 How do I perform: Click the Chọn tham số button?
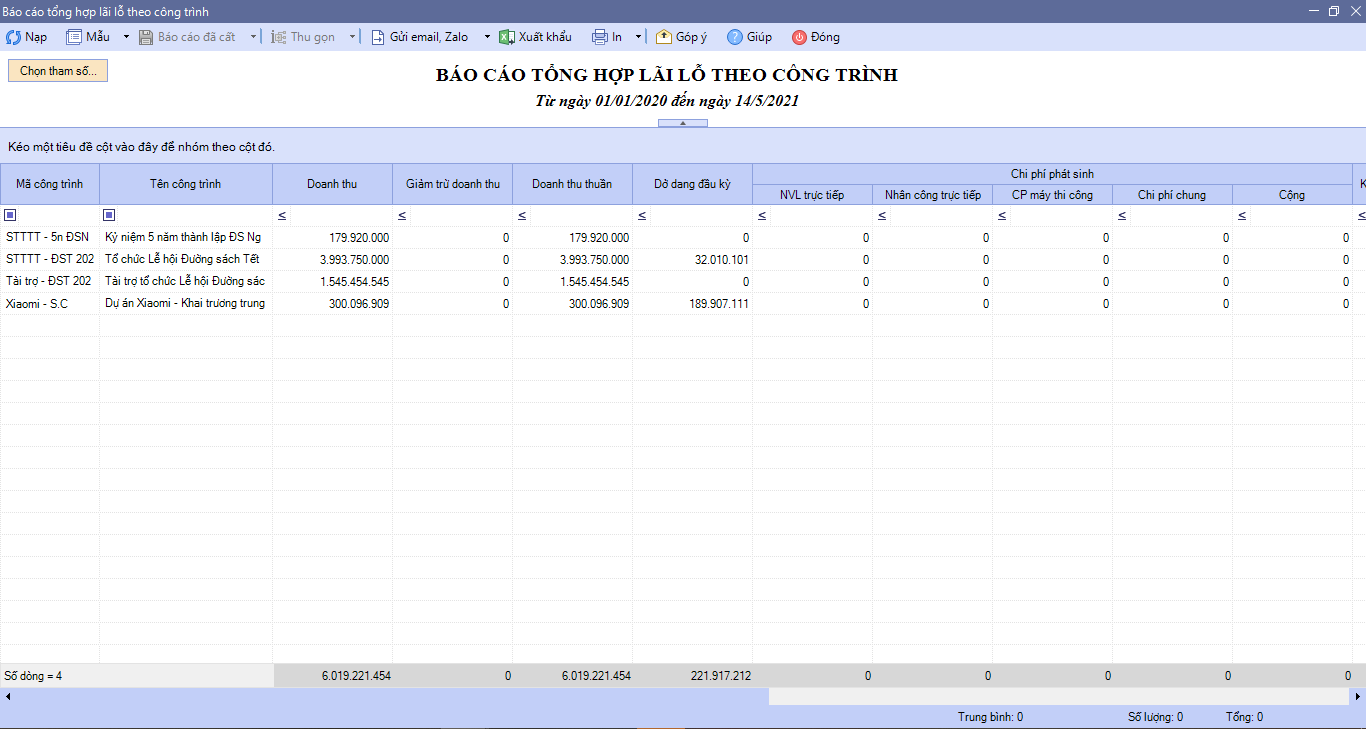pos(58,71)
